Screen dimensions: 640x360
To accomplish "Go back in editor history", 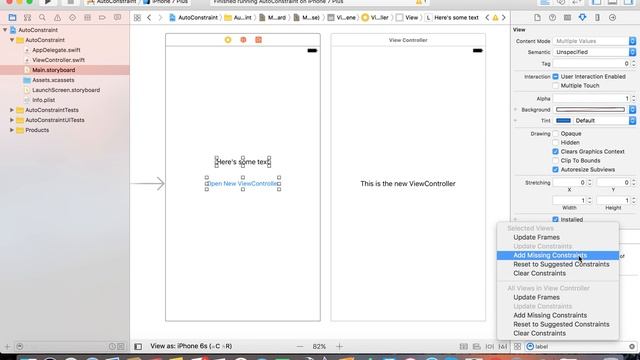I will coord(149,18).
